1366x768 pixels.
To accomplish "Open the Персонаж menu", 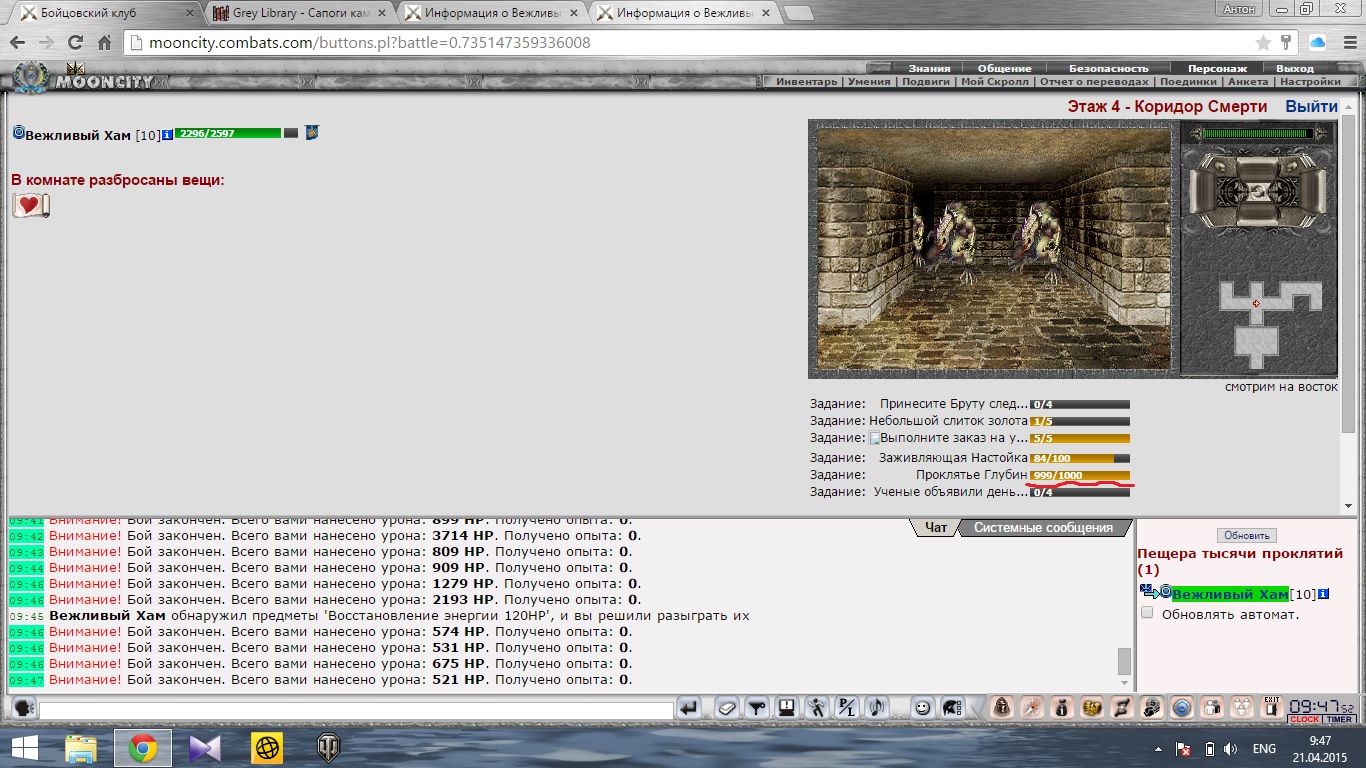I will [1217, 68].
